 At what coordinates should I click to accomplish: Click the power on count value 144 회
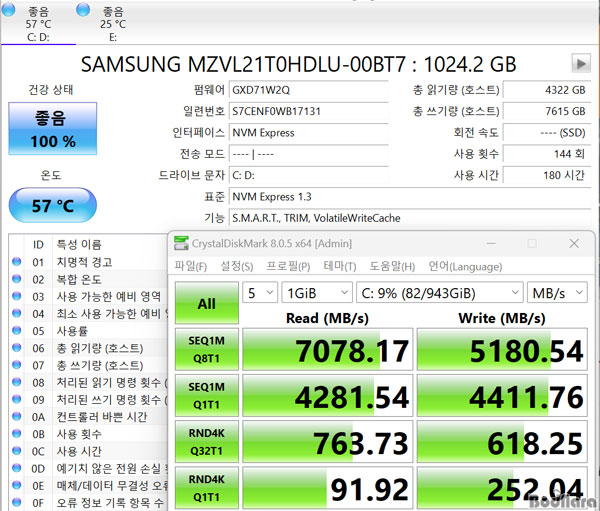547,154
